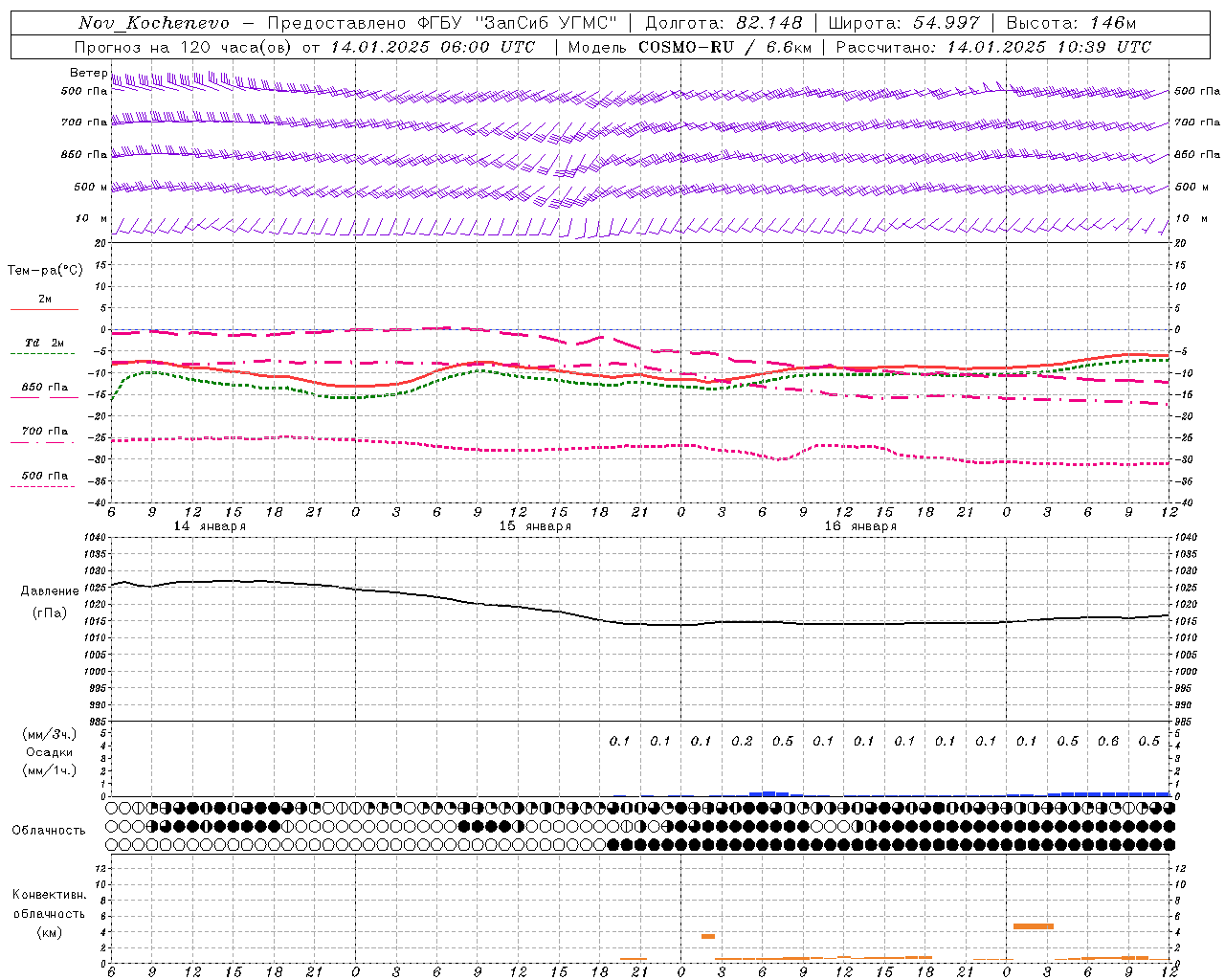
Task: Click the 'Облачность' cloudiness label
Action: (x=49, y=831)
